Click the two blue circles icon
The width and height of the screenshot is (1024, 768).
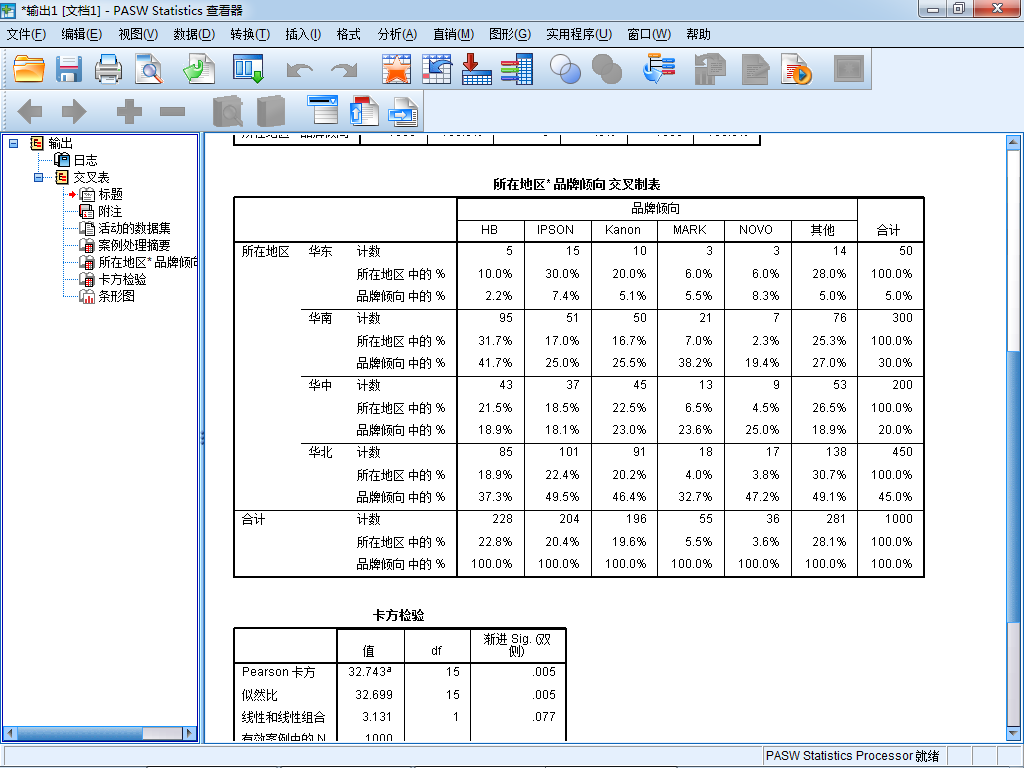coord(566,69)
